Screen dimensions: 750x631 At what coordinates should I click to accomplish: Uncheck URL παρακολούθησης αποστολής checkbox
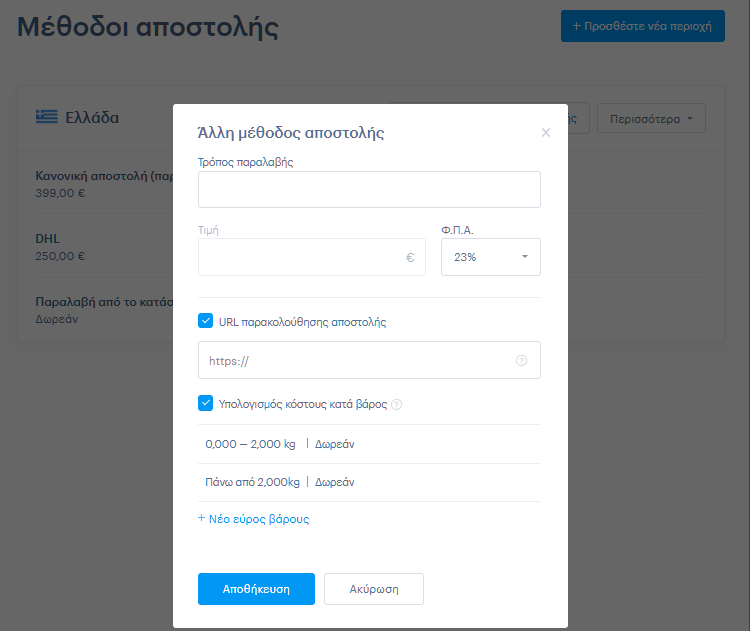(x=206, y=321)
